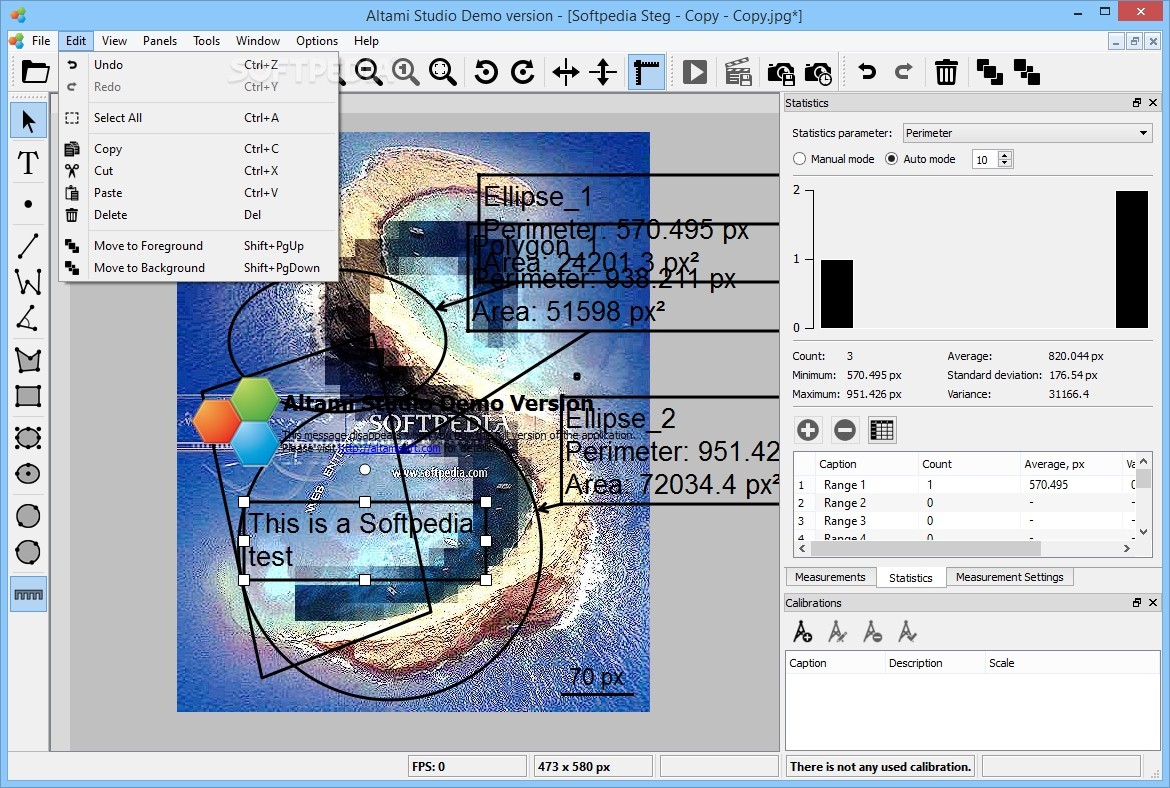Add a statistics range plus button
This screenshot has height=788, width=1170.
807,430
